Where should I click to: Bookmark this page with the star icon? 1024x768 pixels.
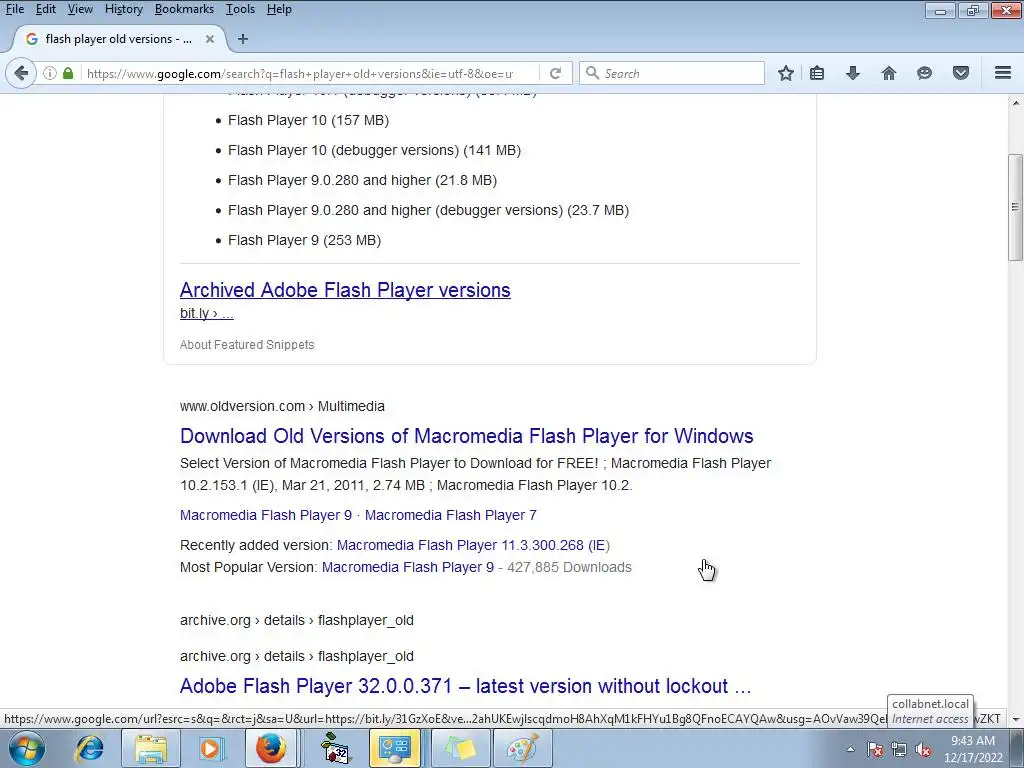click(x=786, y=73)
